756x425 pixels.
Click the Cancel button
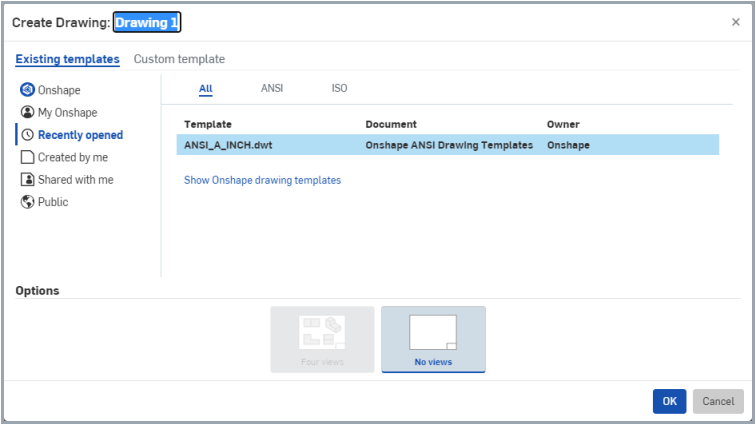coord(718,401)
